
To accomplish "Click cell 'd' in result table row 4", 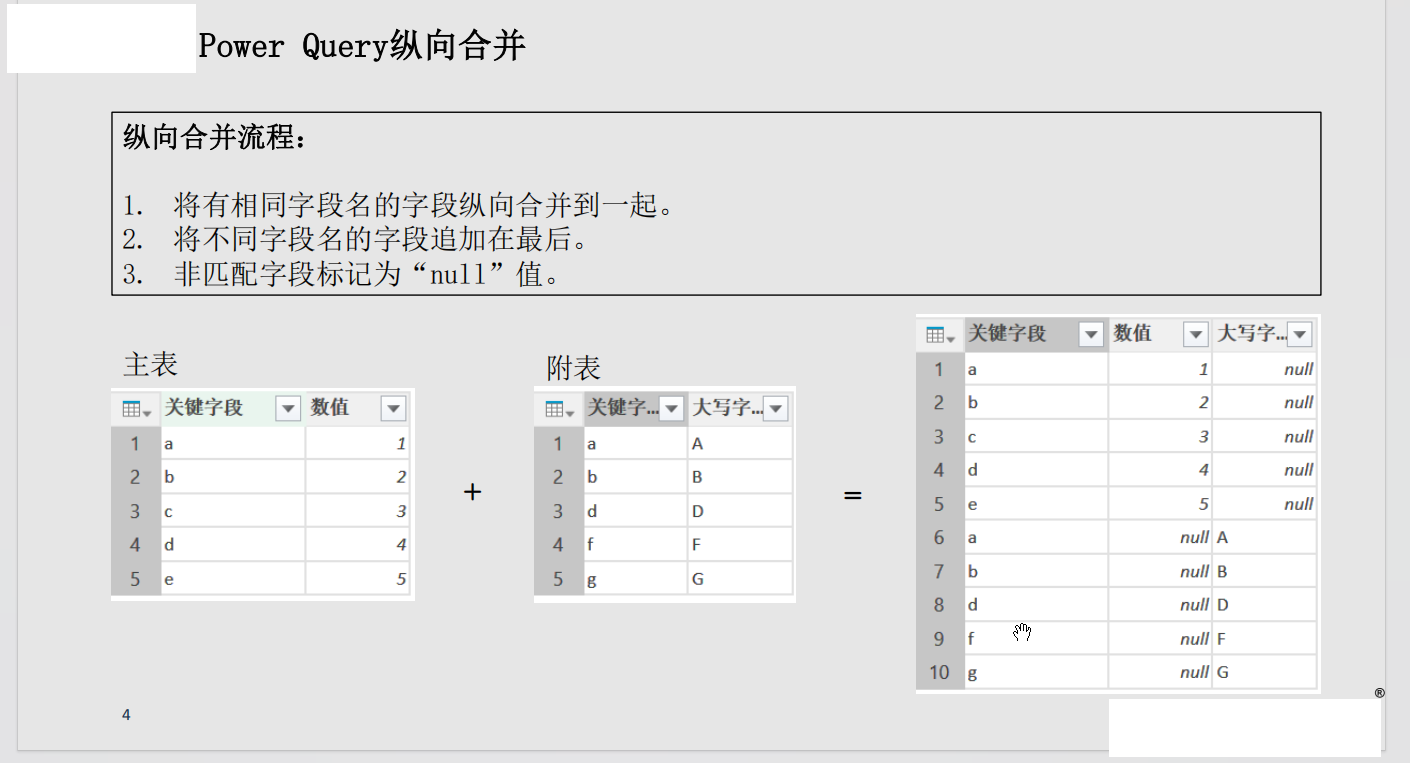I will (1036, 470).
